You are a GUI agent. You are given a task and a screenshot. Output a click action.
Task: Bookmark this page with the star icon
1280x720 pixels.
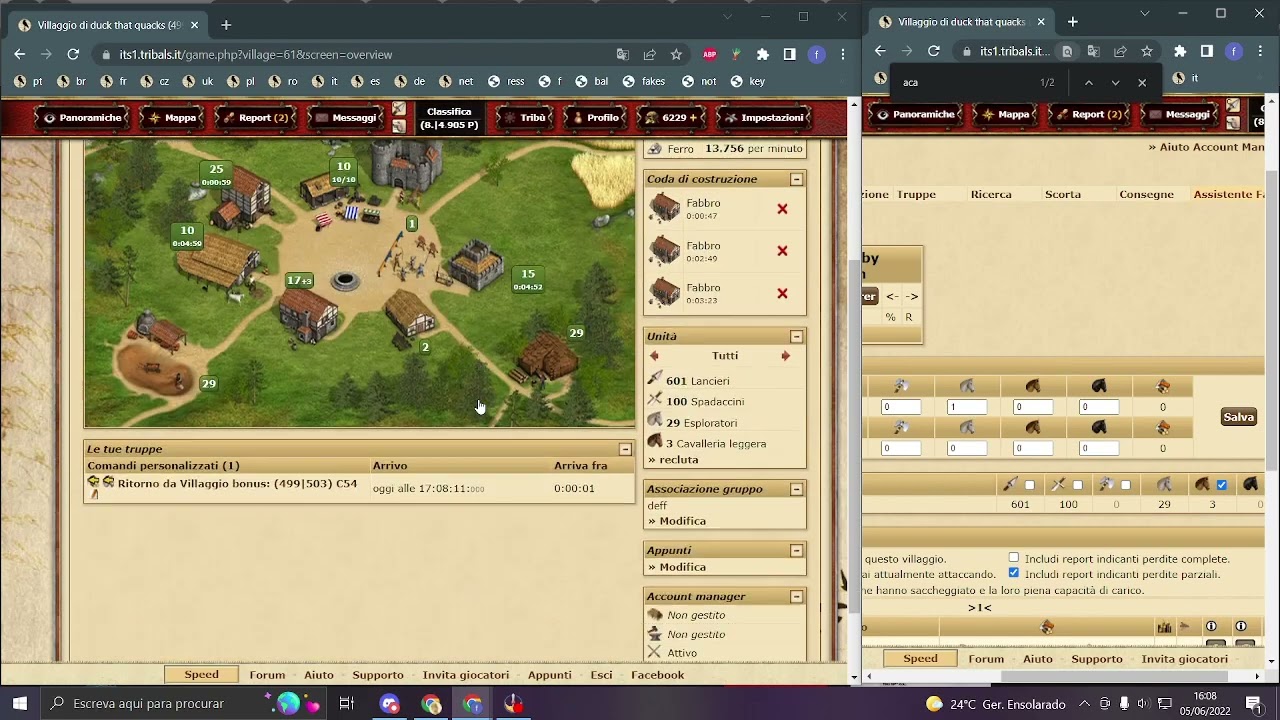676,54
